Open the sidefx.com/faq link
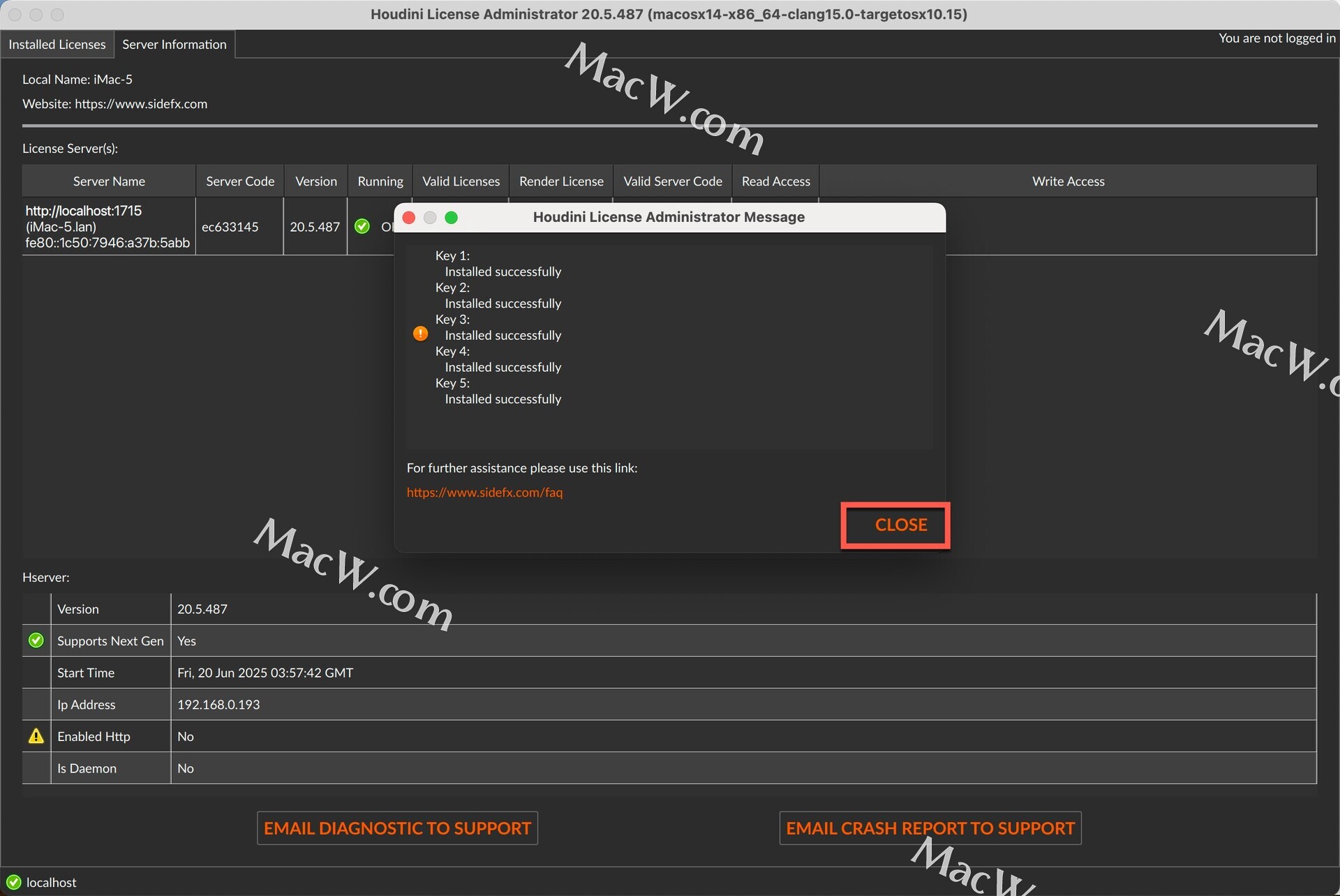The height and width of the screenshot is (896, 1340). pyautogui.click(x=484, y=492)
